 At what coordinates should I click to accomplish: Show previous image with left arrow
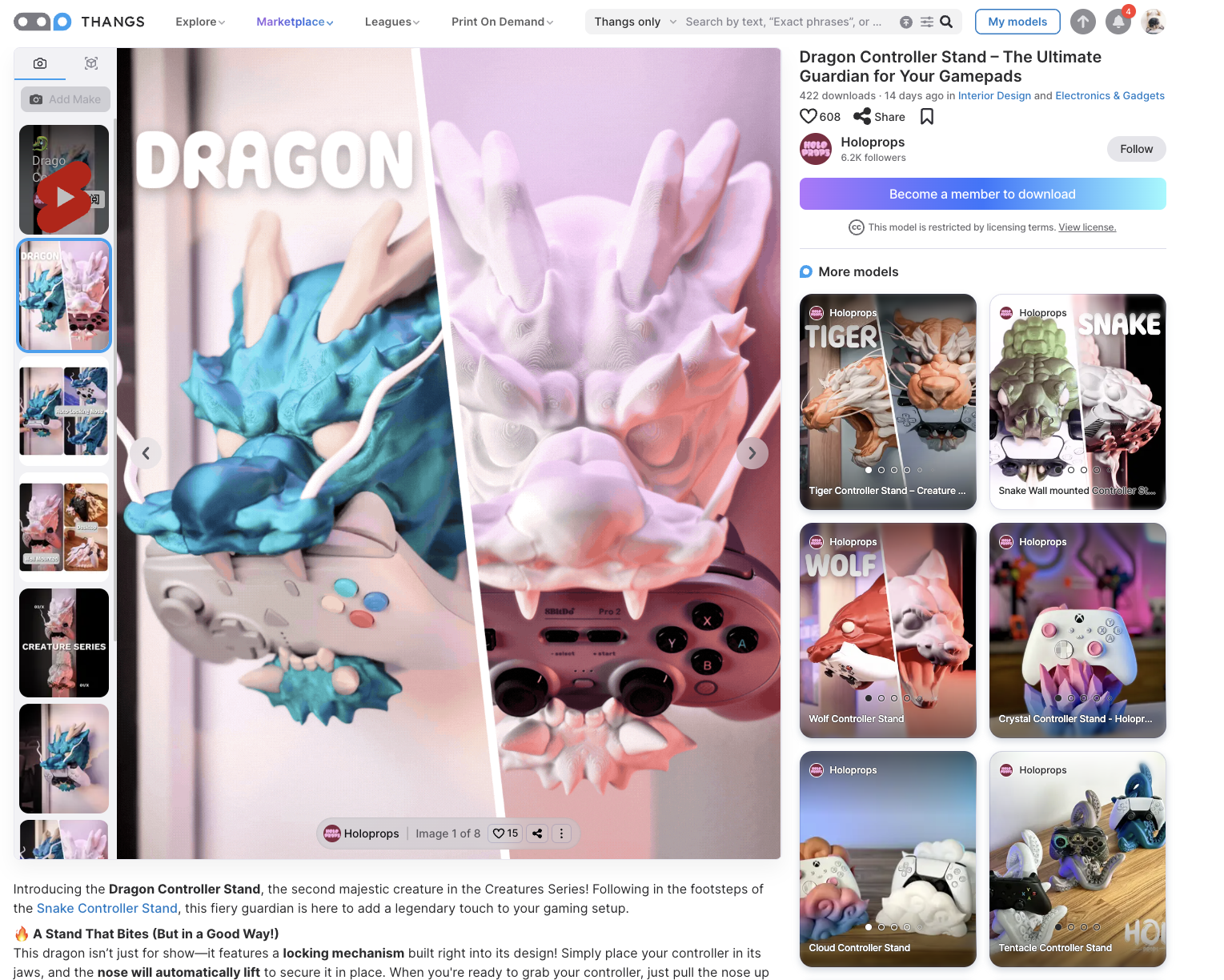pos(146,453)
